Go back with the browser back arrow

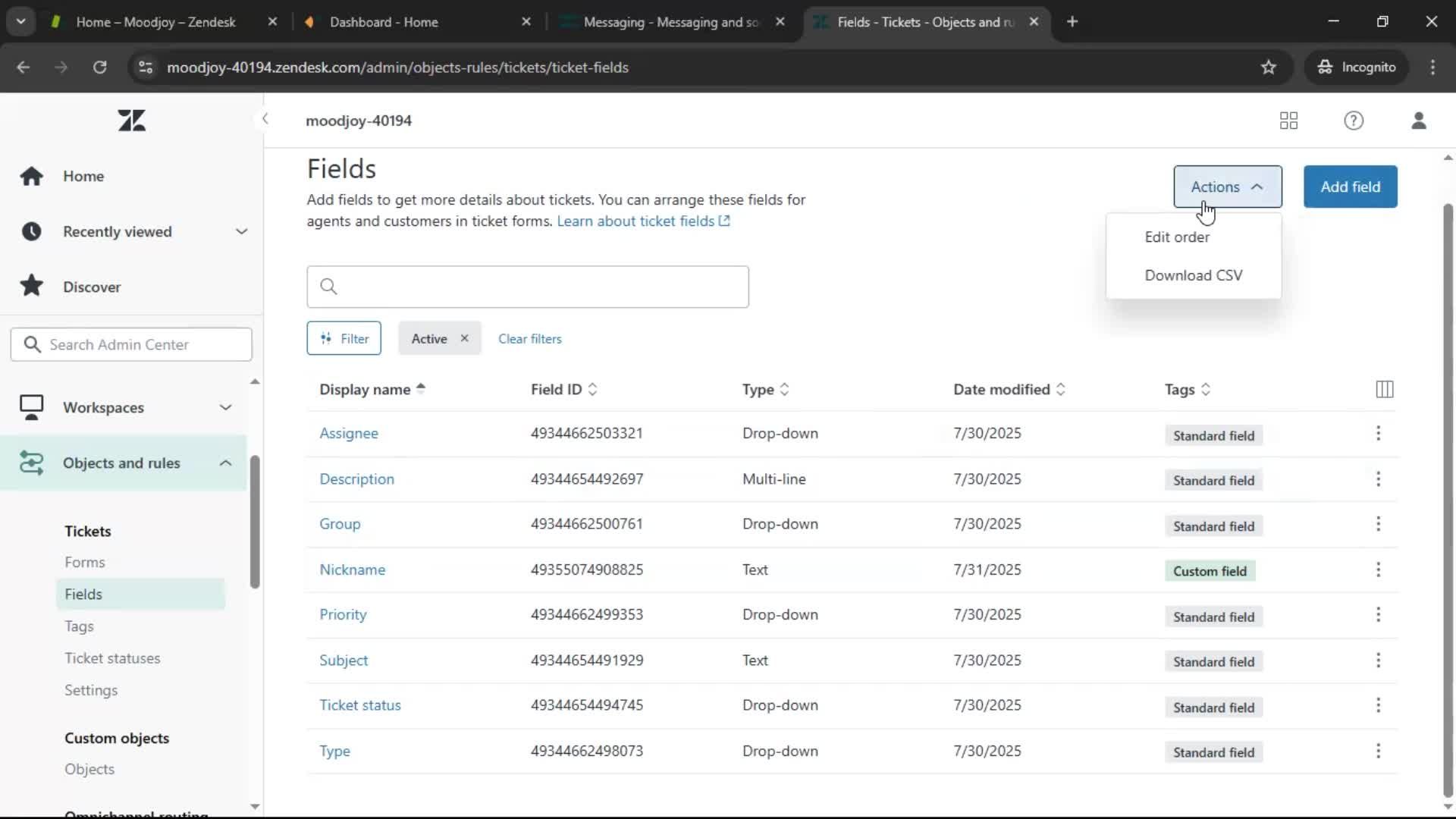(x=24, y=67)
